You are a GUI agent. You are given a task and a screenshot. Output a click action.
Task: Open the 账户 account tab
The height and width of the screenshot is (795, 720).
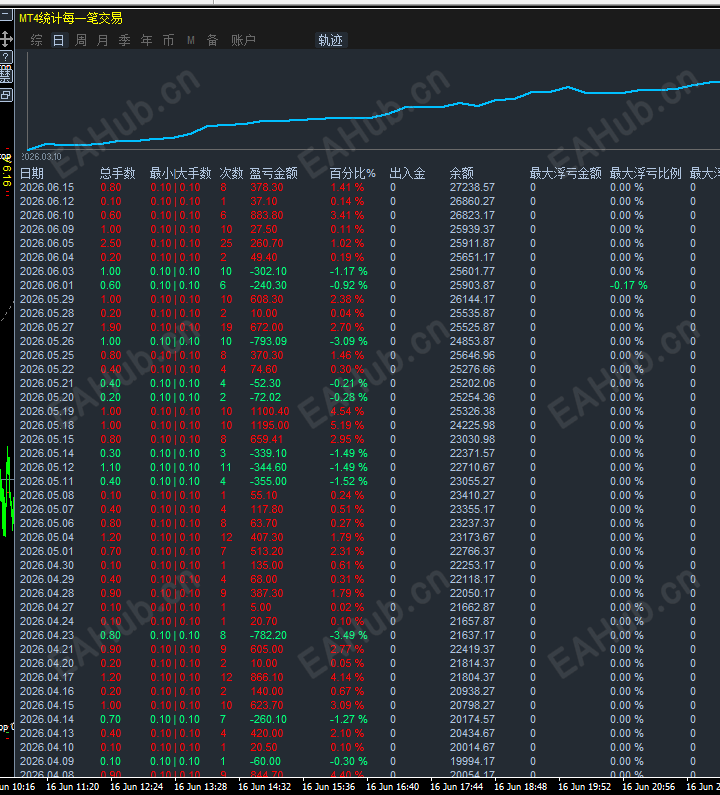tap(243, 40)
